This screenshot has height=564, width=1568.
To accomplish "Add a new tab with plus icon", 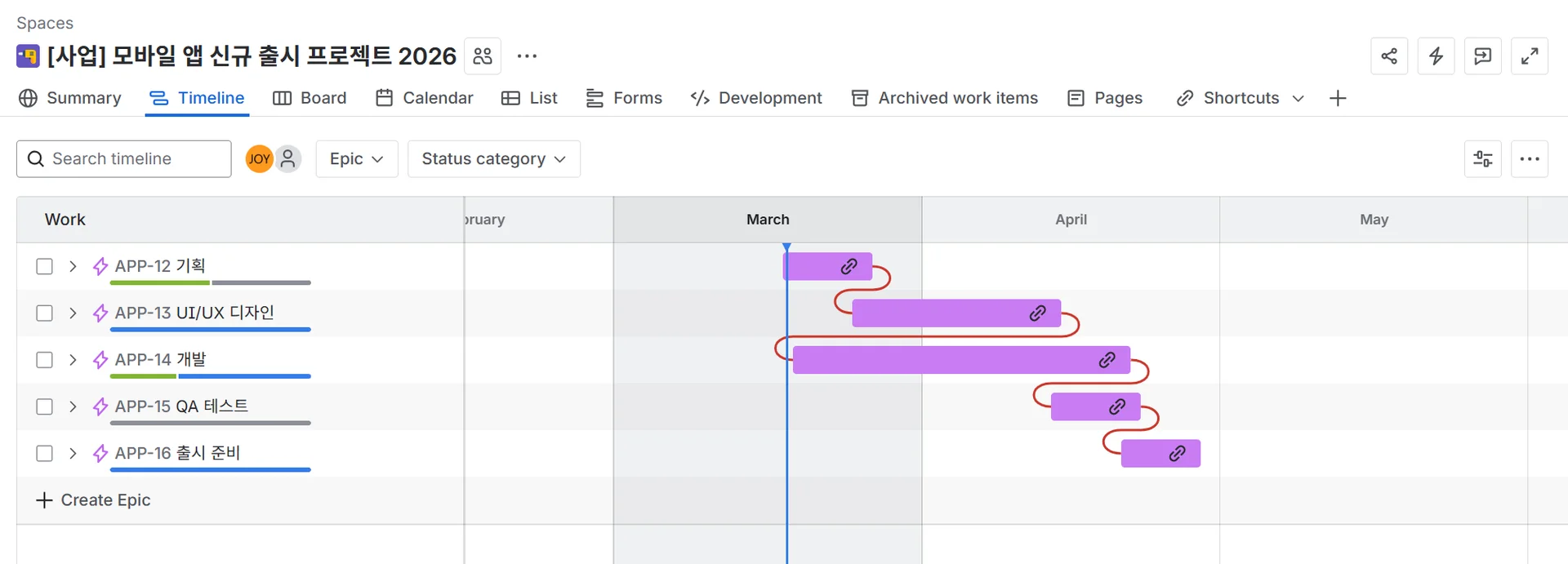I will point(1338,99).
